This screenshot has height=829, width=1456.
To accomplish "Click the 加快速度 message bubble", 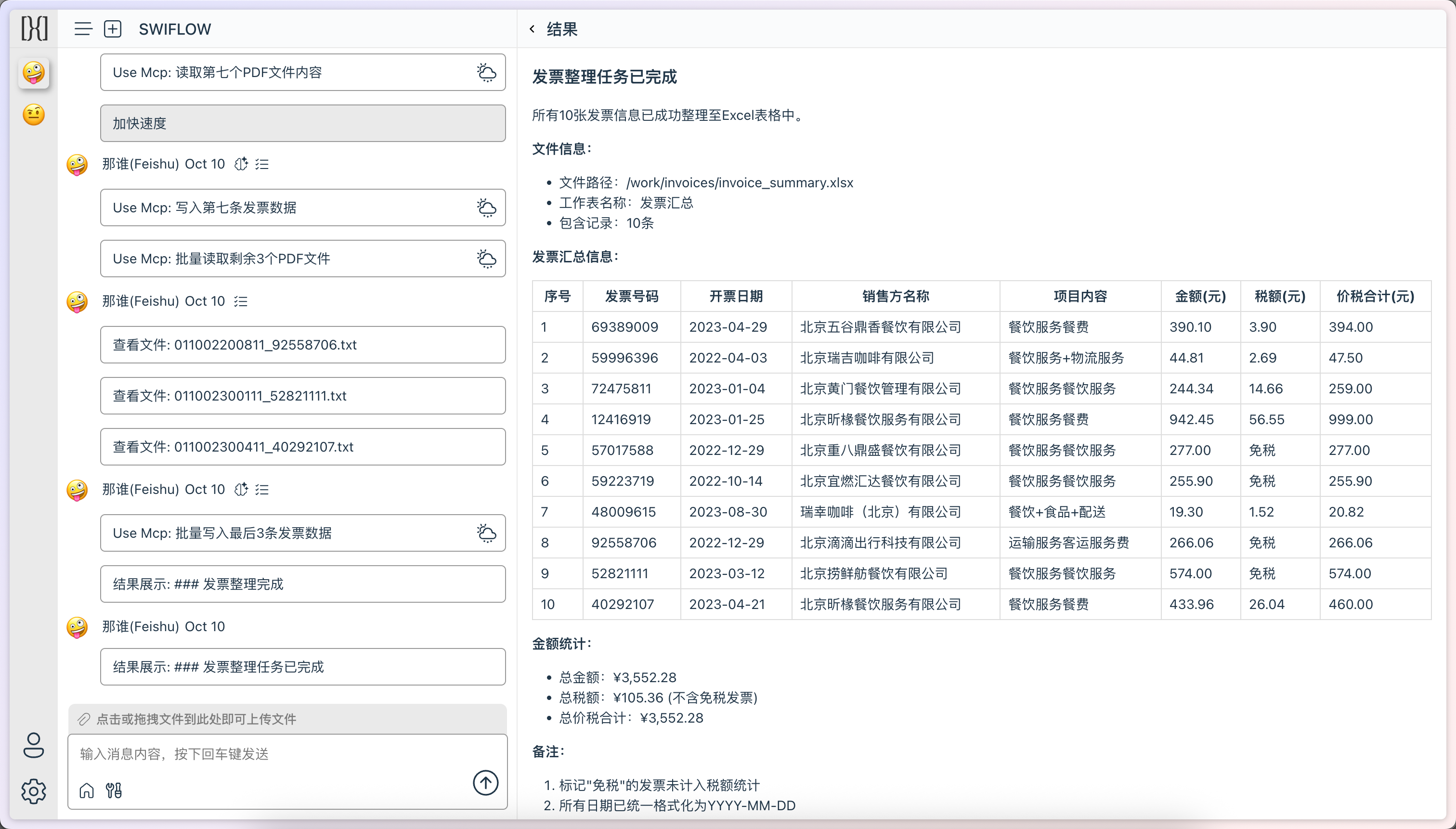I will [303, 123].
